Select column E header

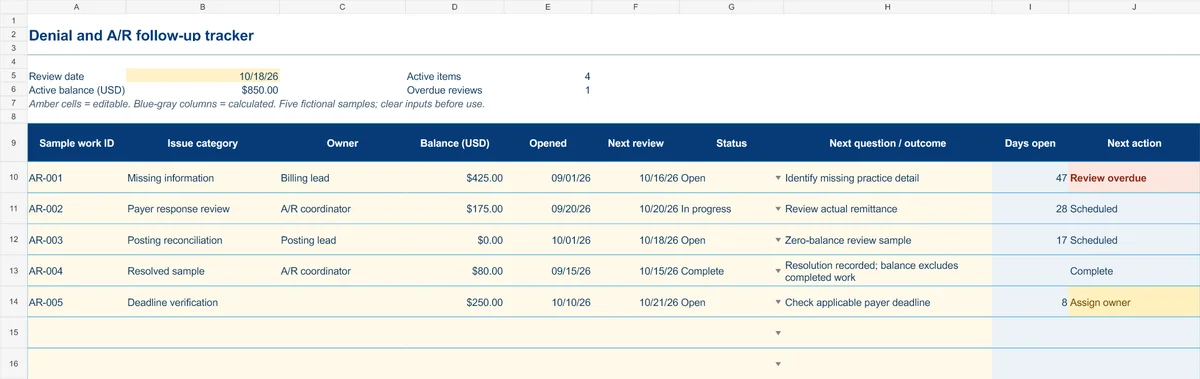[548, 7]
